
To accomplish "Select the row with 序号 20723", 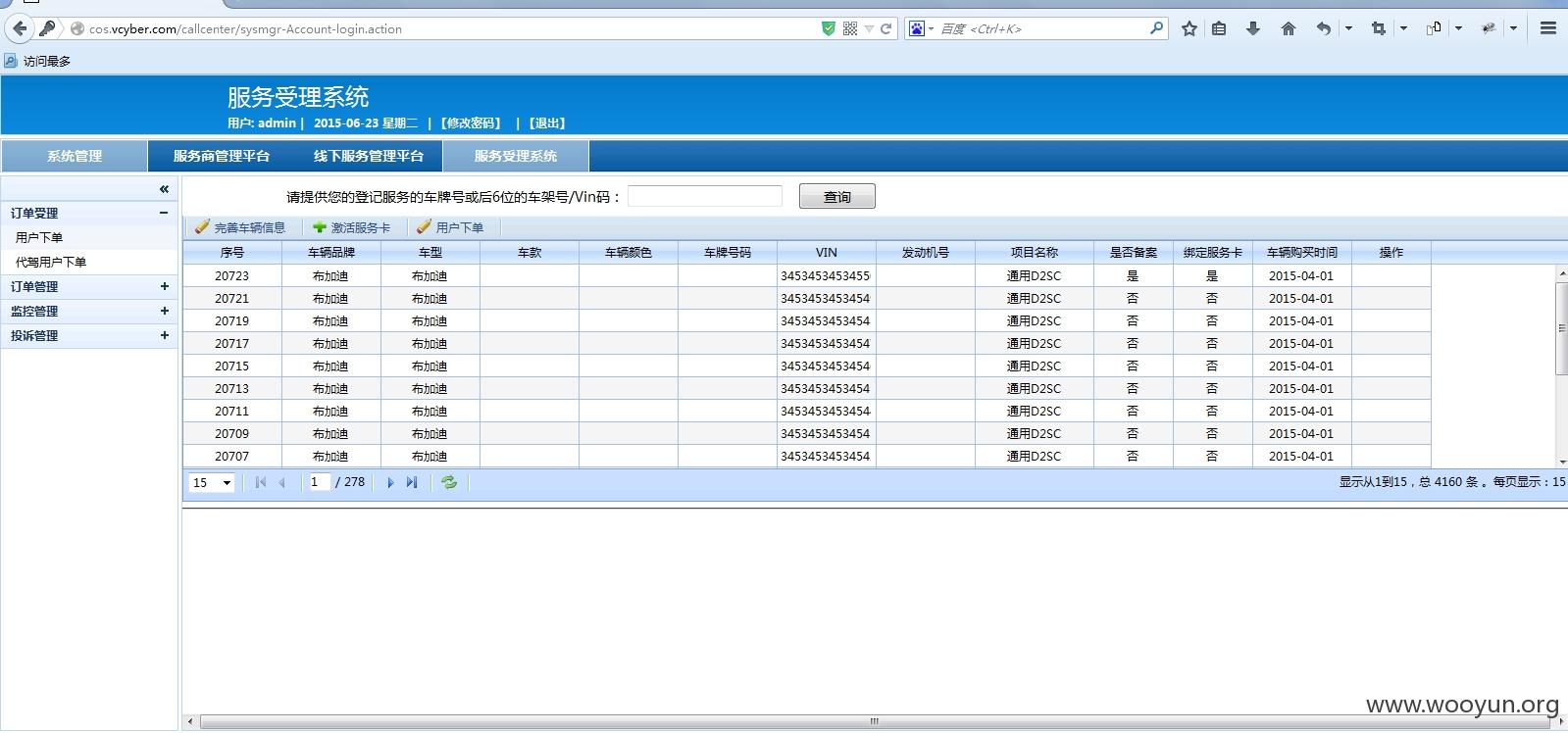I will tap(806, 276).
